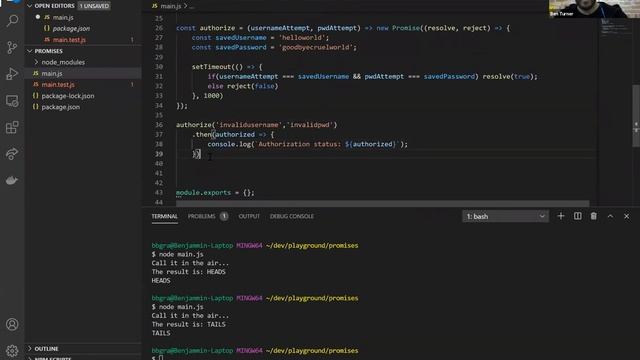Open the Run and Debug view

[x=12, y=74]
